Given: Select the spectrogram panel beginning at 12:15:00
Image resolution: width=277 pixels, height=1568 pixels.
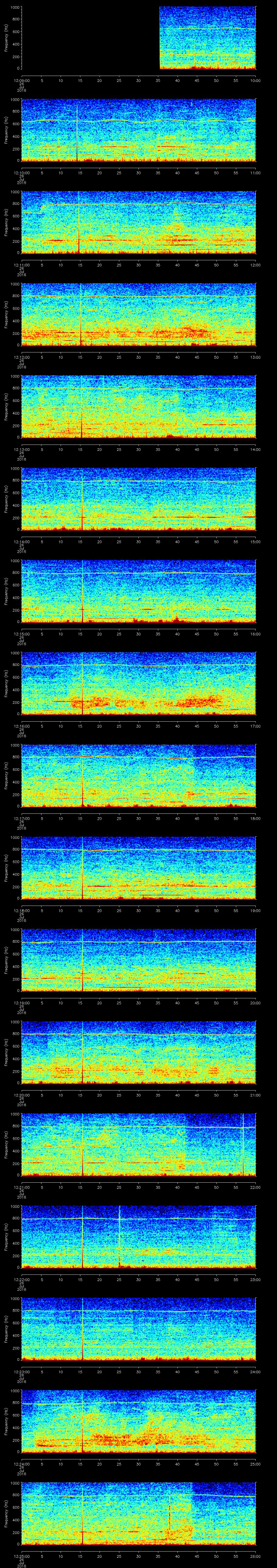Looking at the screenshot, I should point(138,591).
